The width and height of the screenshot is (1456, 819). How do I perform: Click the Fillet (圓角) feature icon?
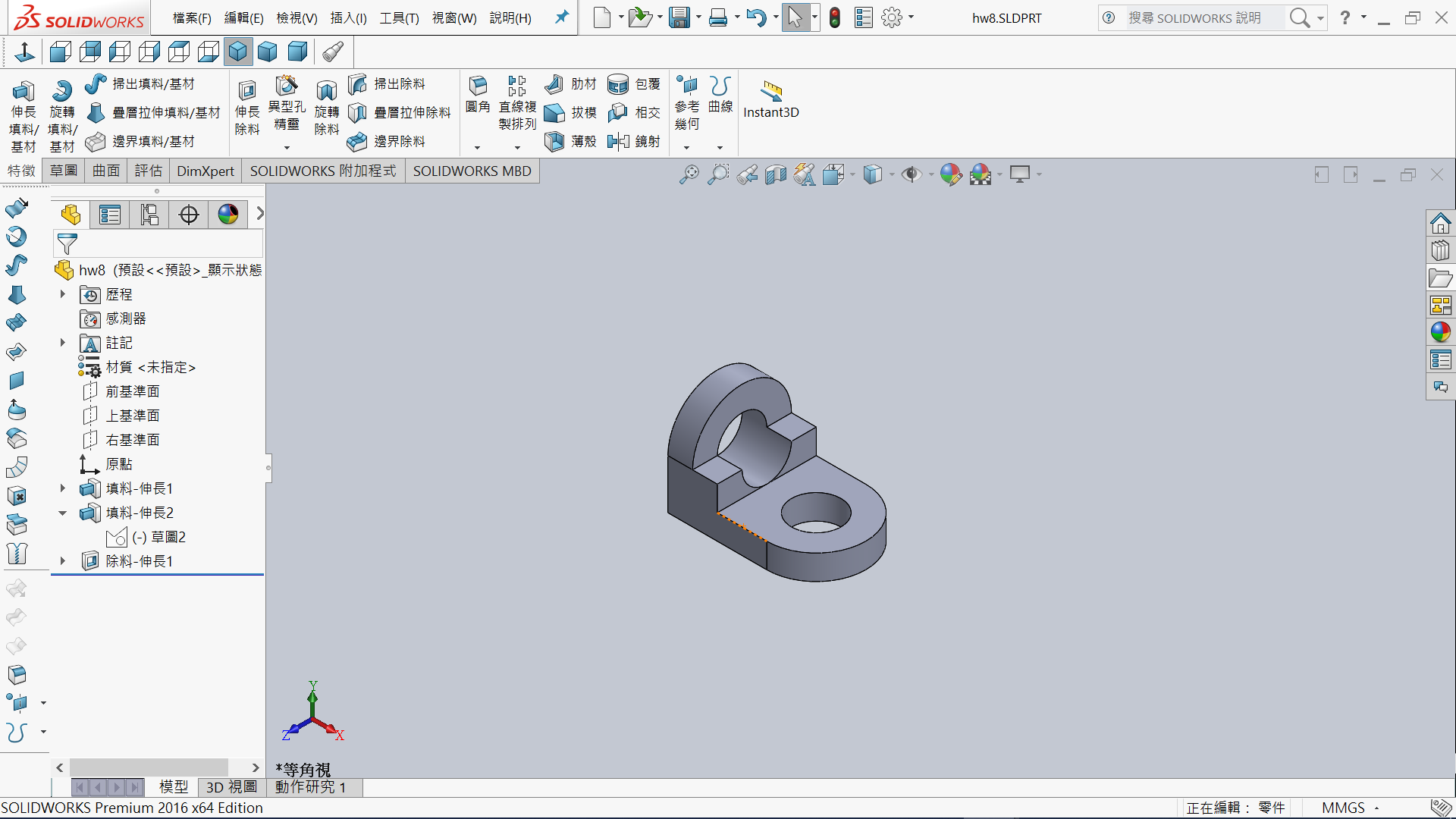(478, 86)
